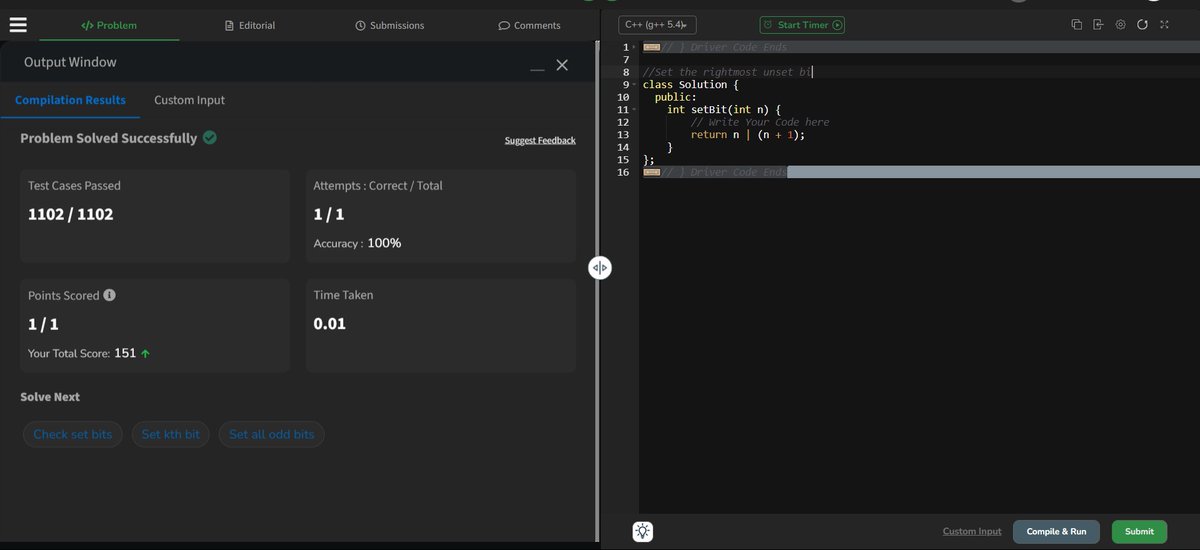The width and height of the screenshot is (1200, 550).
Task: Open the Set kth bit problem
Action: tap(171, 434)
